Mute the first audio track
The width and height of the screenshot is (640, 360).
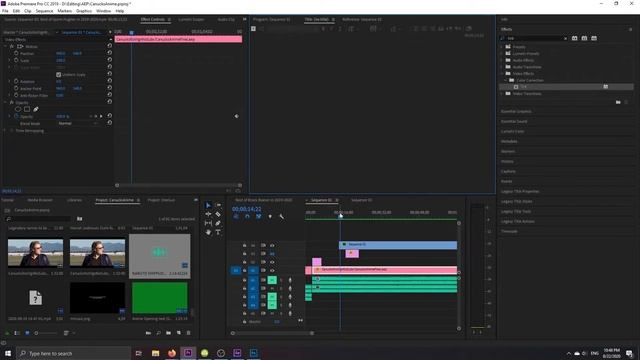[272, 280]
